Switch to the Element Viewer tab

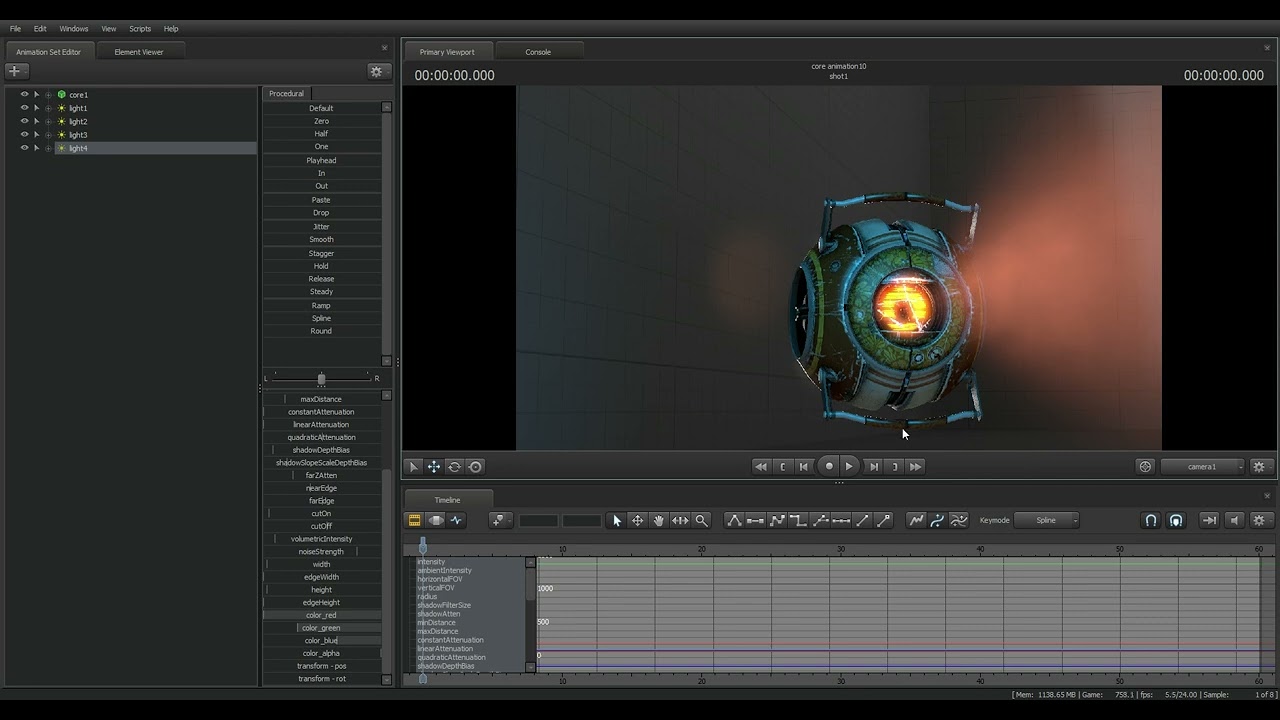(139, 52)
